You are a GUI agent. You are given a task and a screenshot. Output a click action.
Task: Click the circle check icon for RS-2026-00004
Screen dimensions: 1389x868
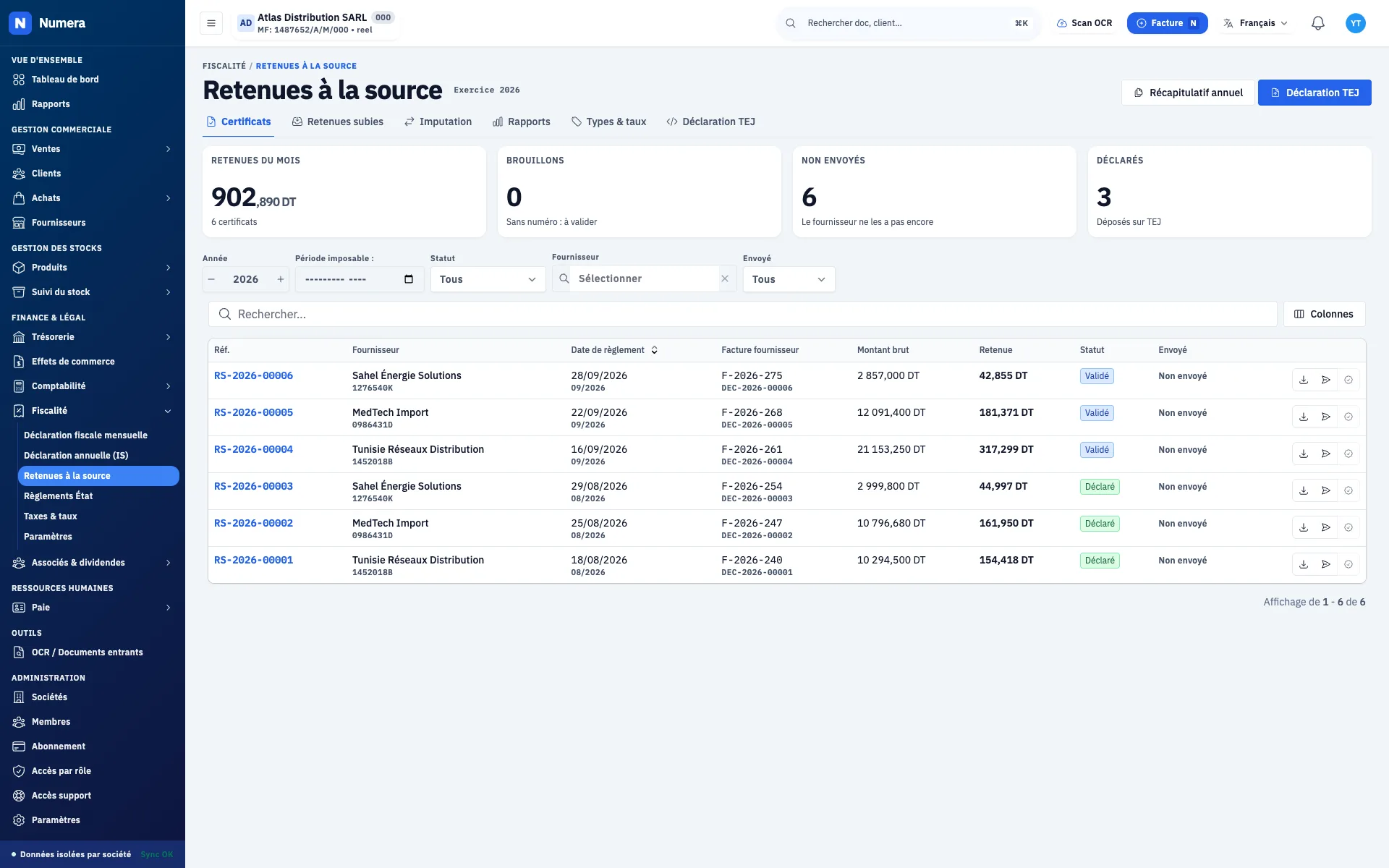click(x=1348, y=454)
